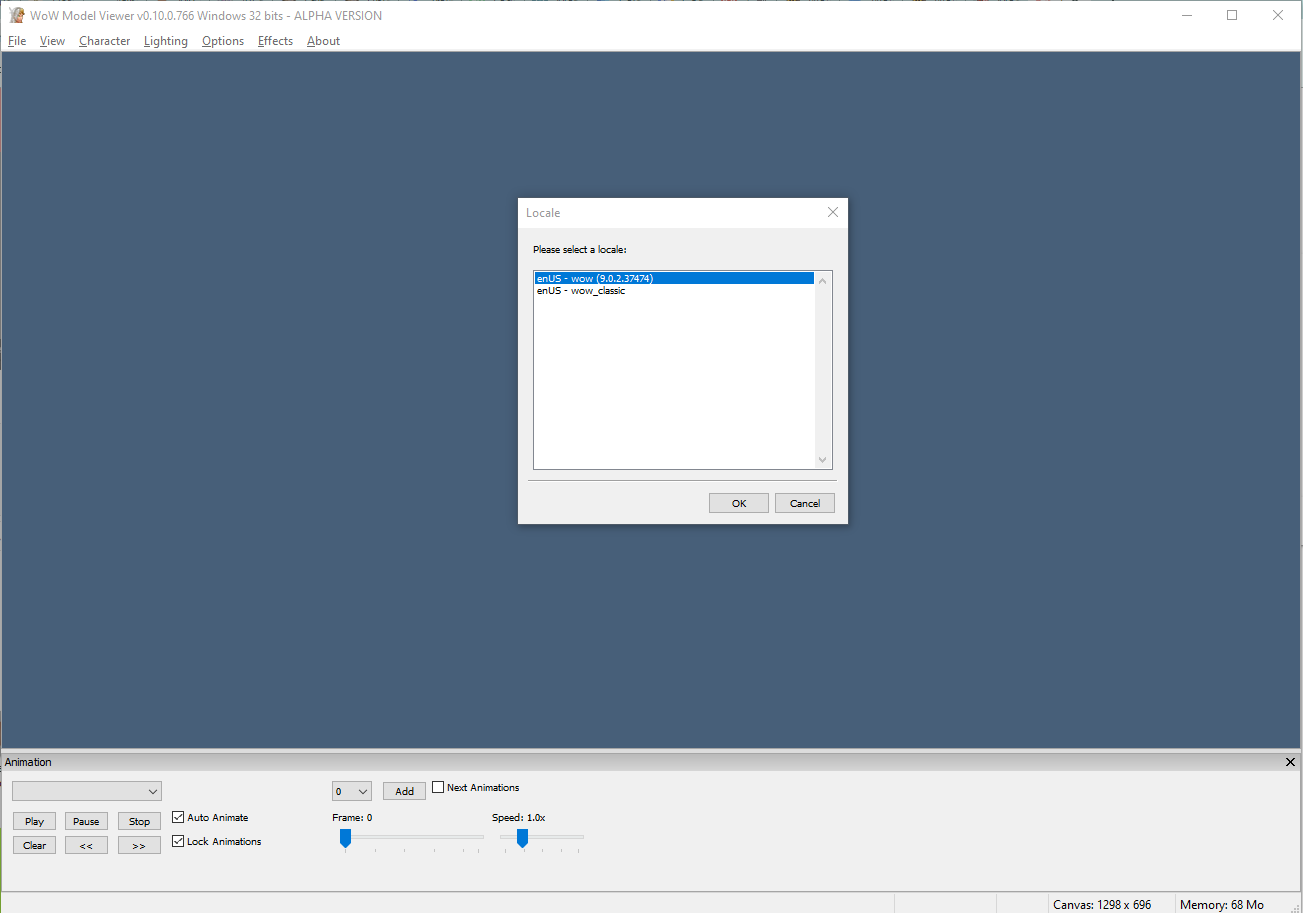The height and width of the screenshot is (913, 1303).
Task: Enable the Next Animations checkbox
Action: coord(438,787)
